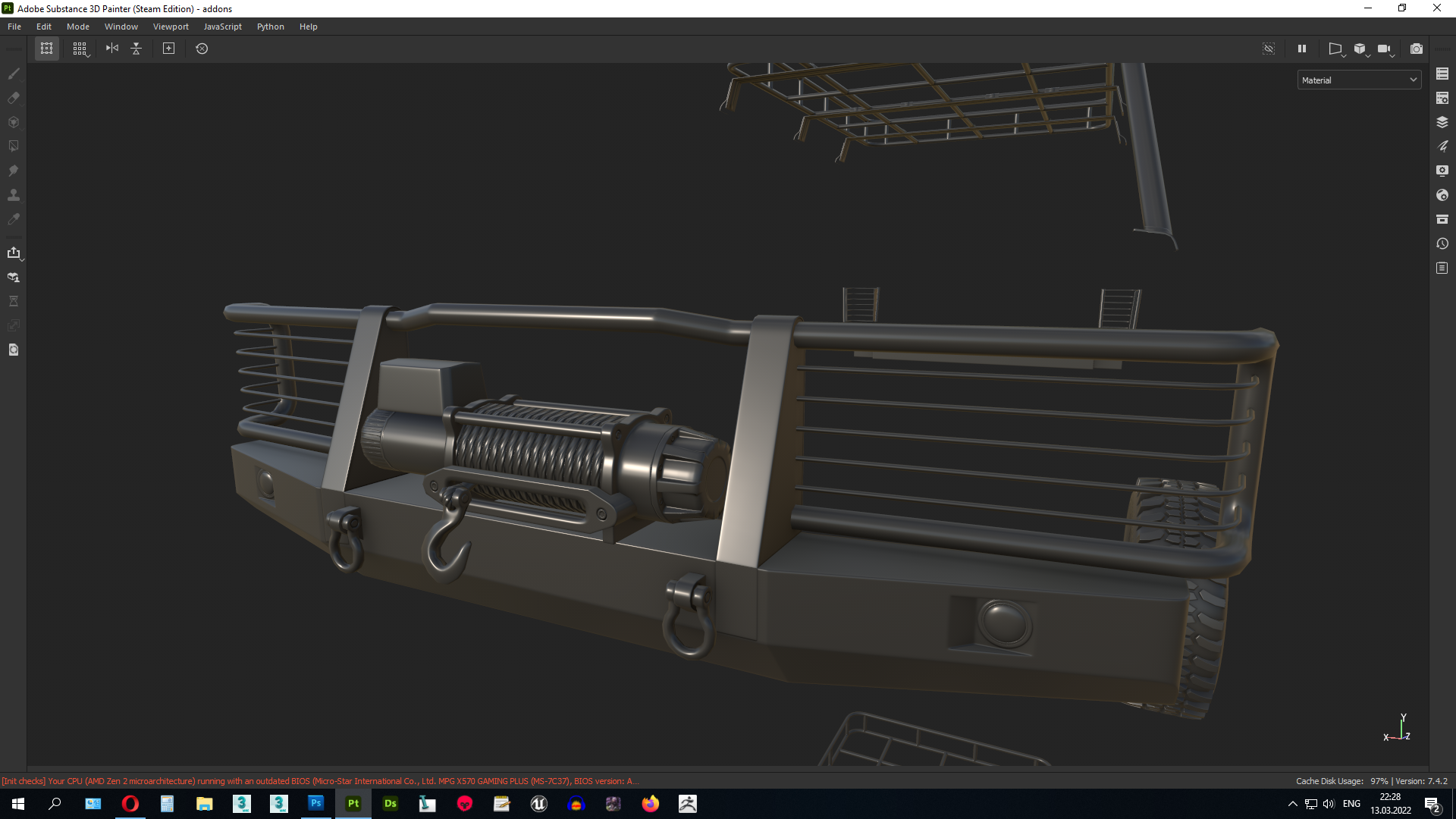Open the History panel icon

coord(1442,243)
